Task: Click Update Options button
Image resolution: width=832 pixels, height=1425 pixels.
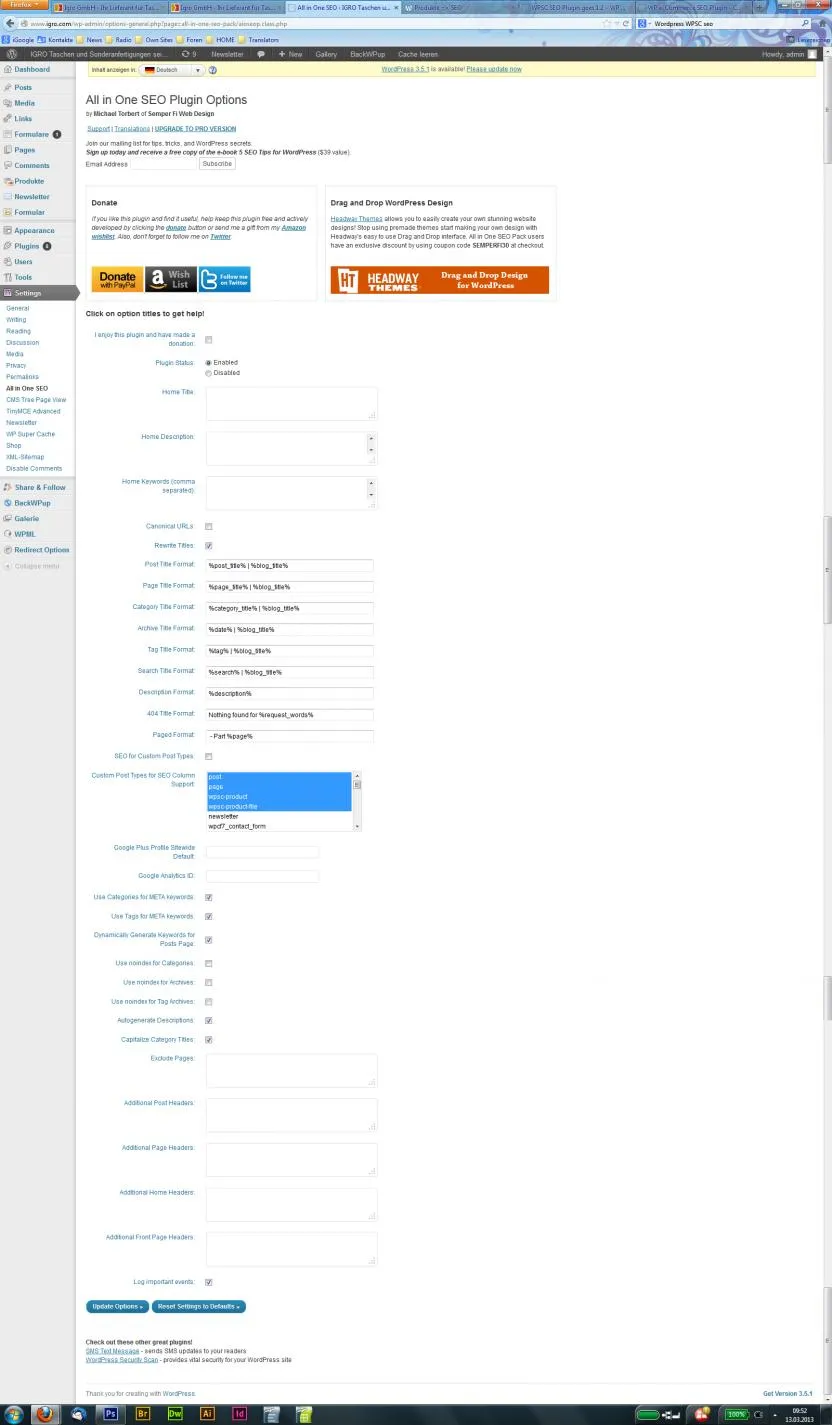Action: (117, 1307)
